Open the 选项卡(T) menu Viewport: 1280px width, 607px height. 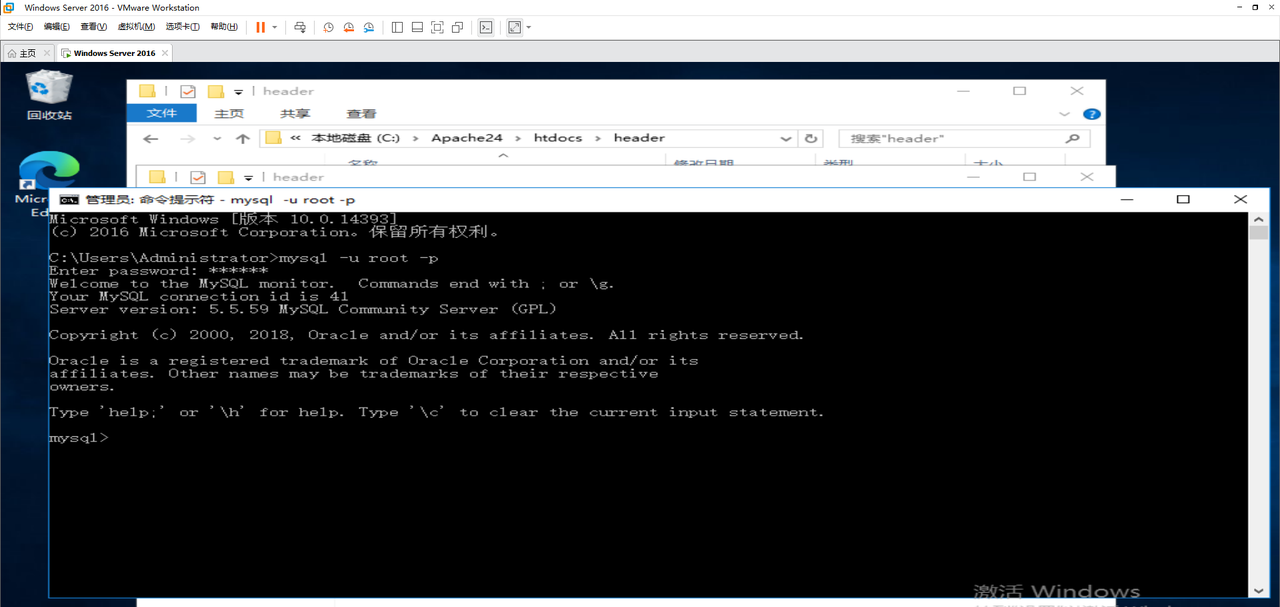pyautogui.click(x=182, y=27)
